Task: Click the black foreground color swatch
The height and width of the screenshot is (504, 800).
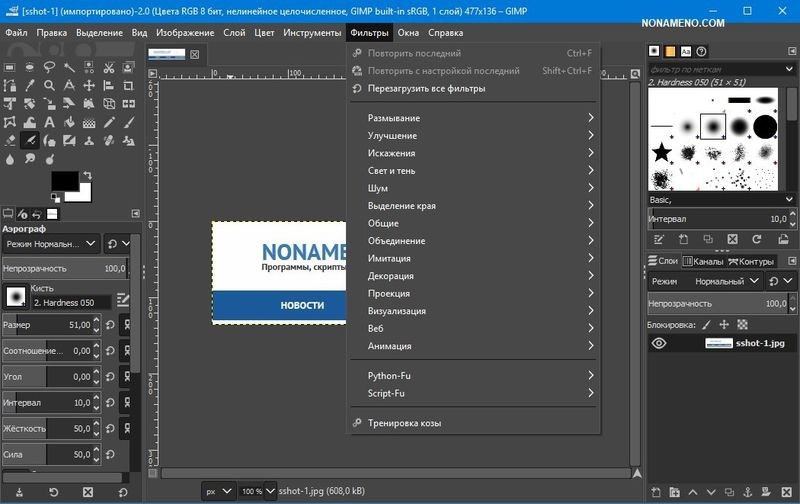Action: tap(65, 181)
